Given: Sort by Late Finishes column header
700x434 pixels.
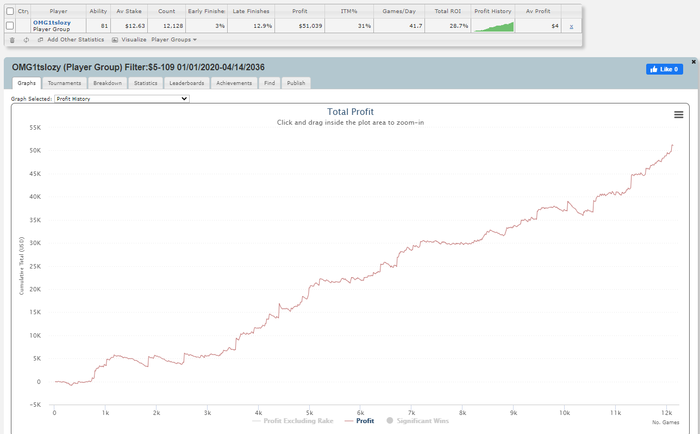Looking at the screenshot, I should coord(251,11).
